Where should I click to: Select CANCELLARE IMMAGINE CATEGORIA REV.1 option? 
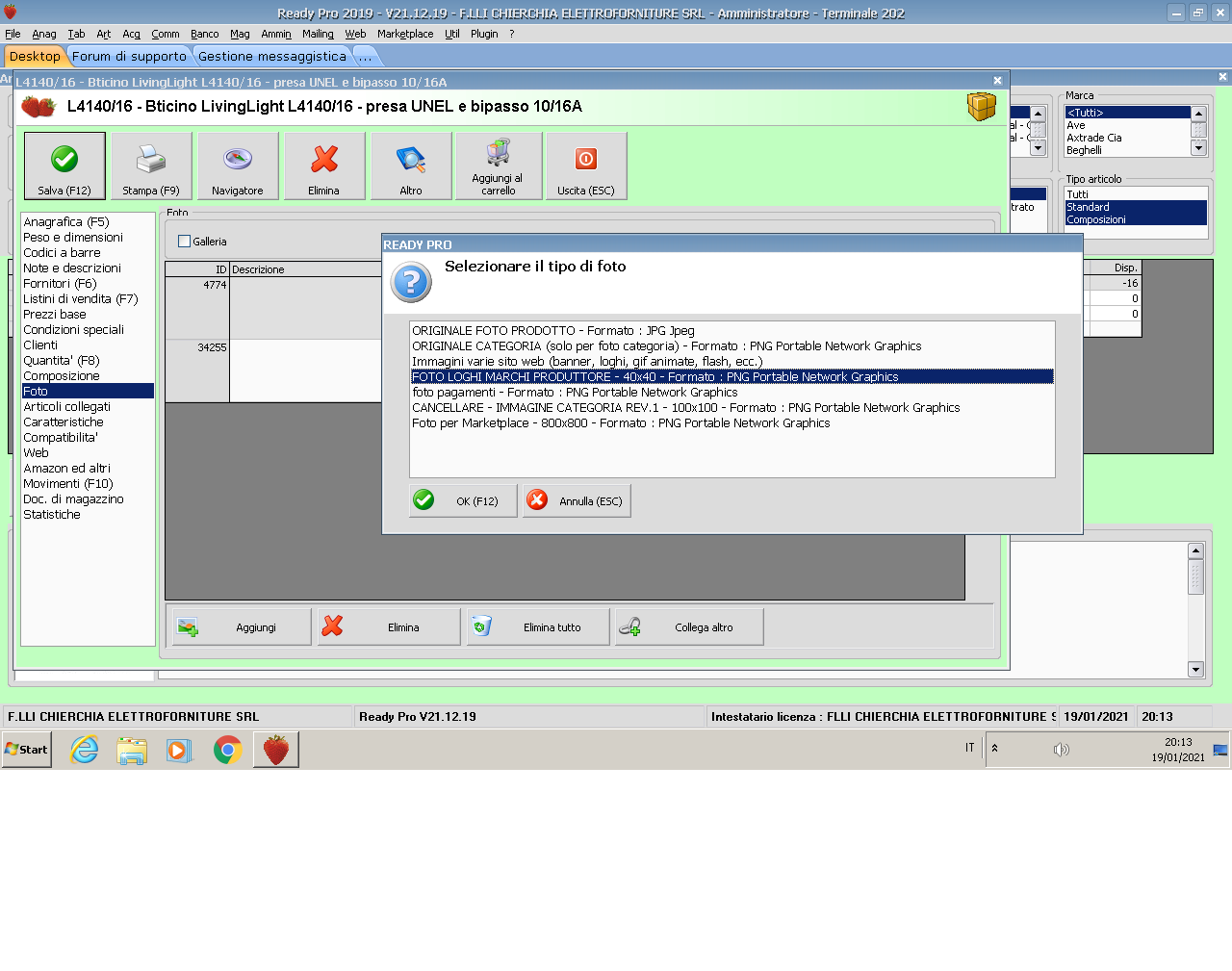click(731, 407)
